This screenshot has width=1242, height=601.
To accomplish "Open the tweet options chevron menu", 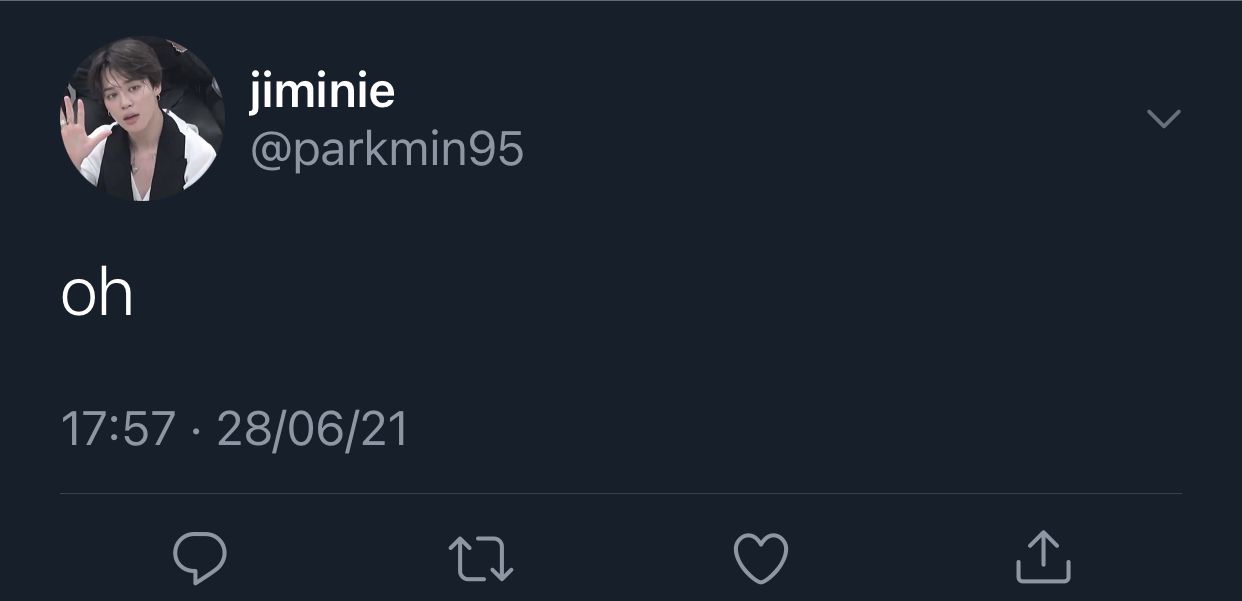I will coord(1163,119).
